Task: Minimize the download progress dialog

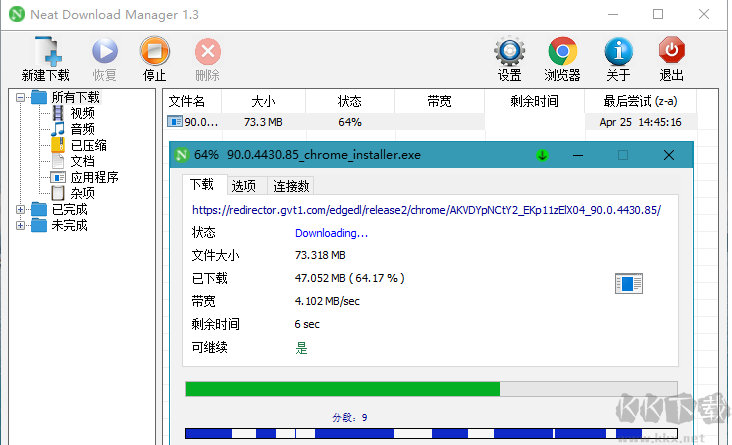Action: click(x=578, y=155)
